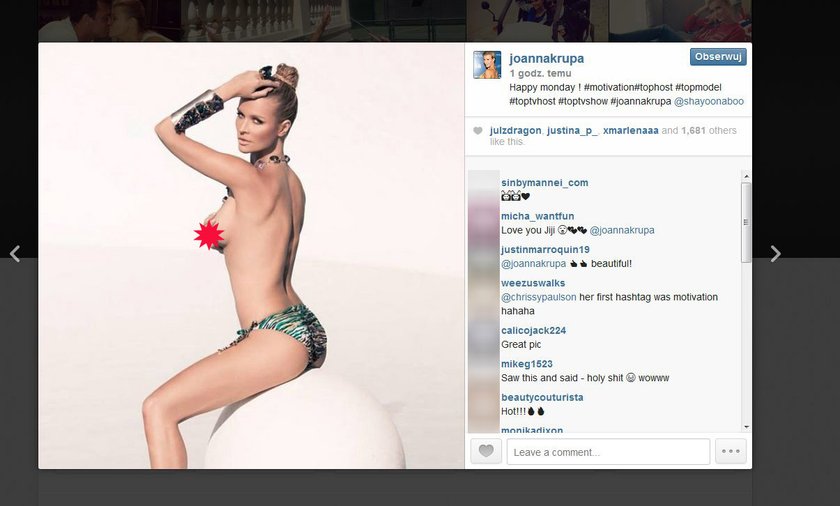
Task: Open the @chrissypaulson mention link
Action: point(538,297)
